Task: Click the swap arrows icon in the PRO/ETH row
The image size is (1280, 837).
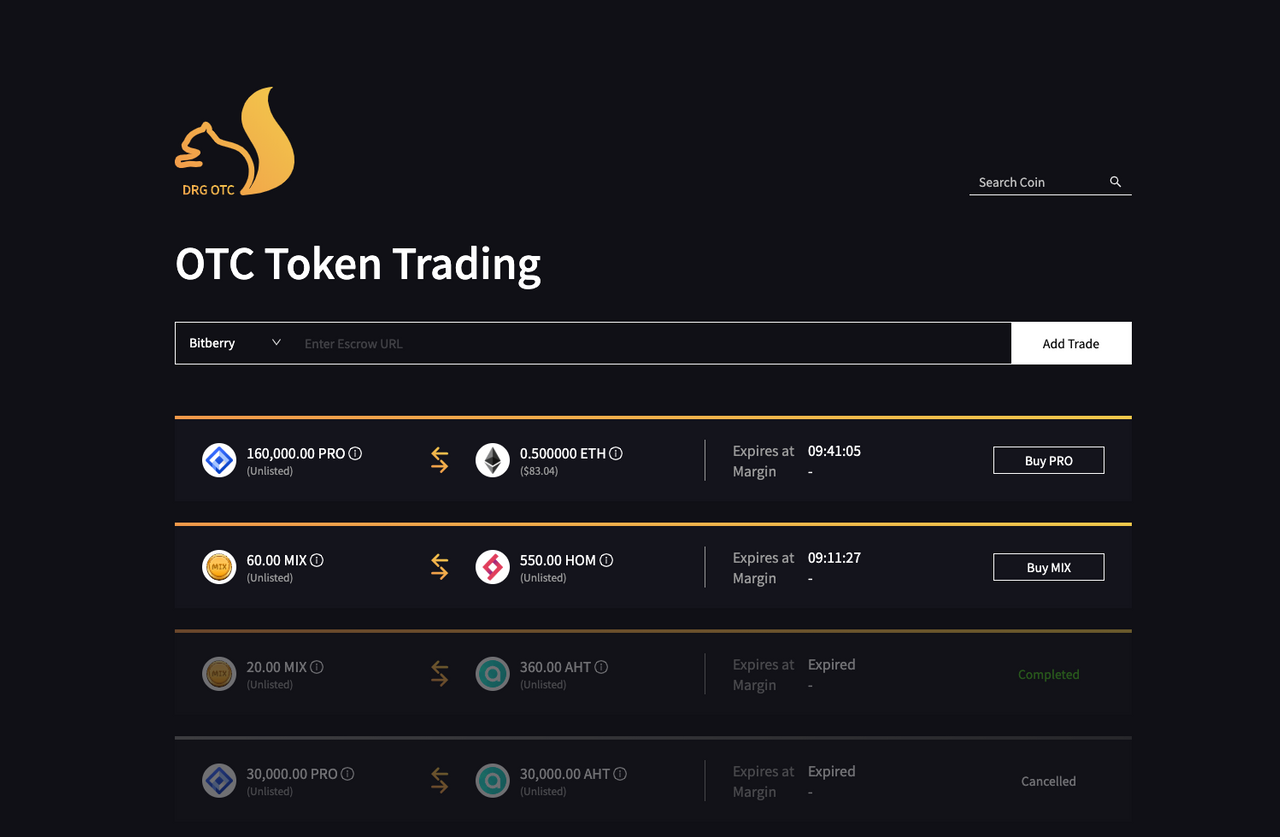Action: coord(440,460)
